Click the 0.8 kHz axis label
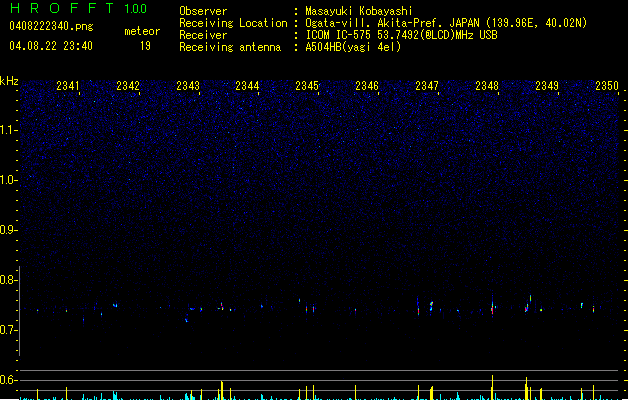The height and width of the screenshot is (400, 629). coord(8,280)
